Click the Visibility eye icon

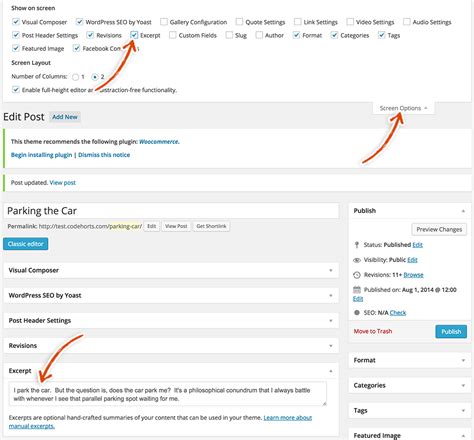click(x=357, y=260)
